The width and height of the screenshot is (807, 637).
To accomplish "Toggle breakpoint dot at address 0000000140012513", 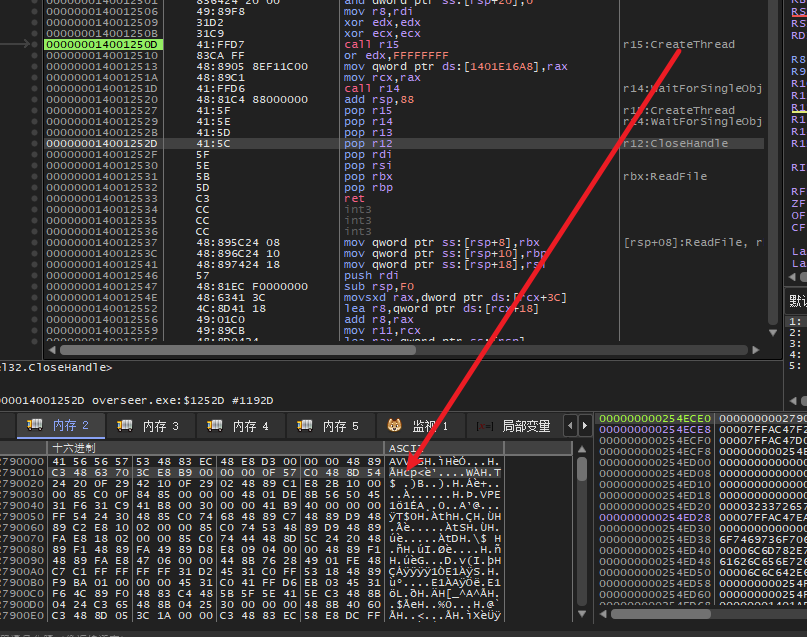I will click(x=34, y=66).
